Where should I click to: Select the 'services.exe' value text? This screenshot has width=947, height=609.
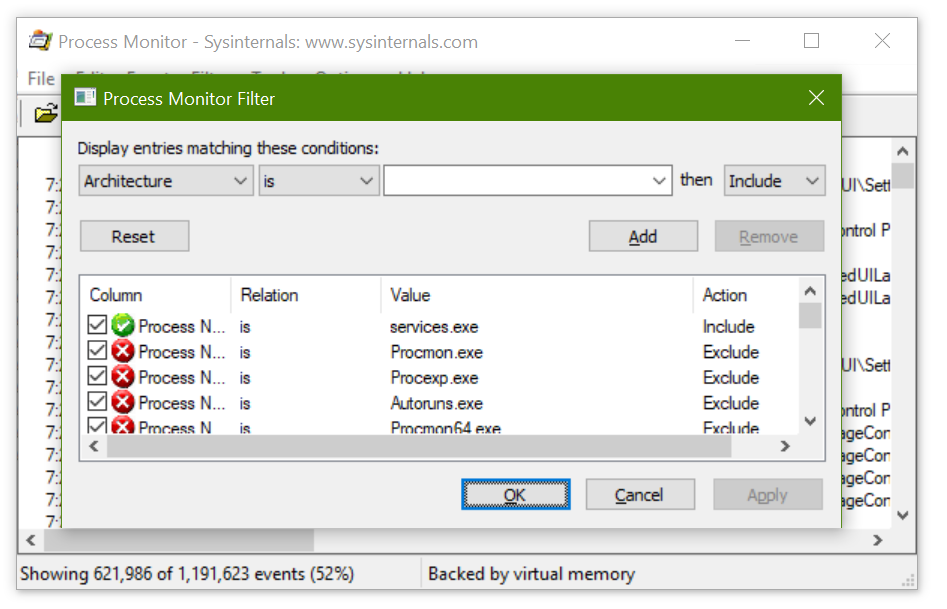434,327
